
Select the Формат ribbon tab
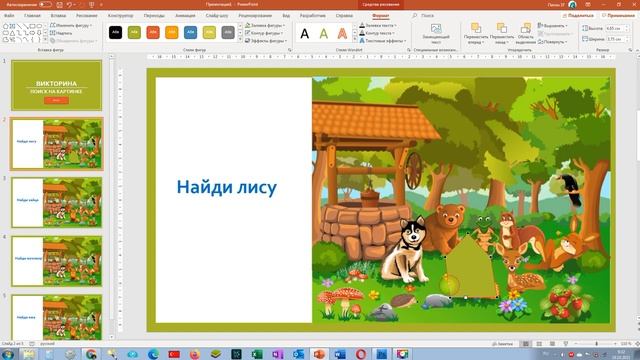[x=380, y=16]
